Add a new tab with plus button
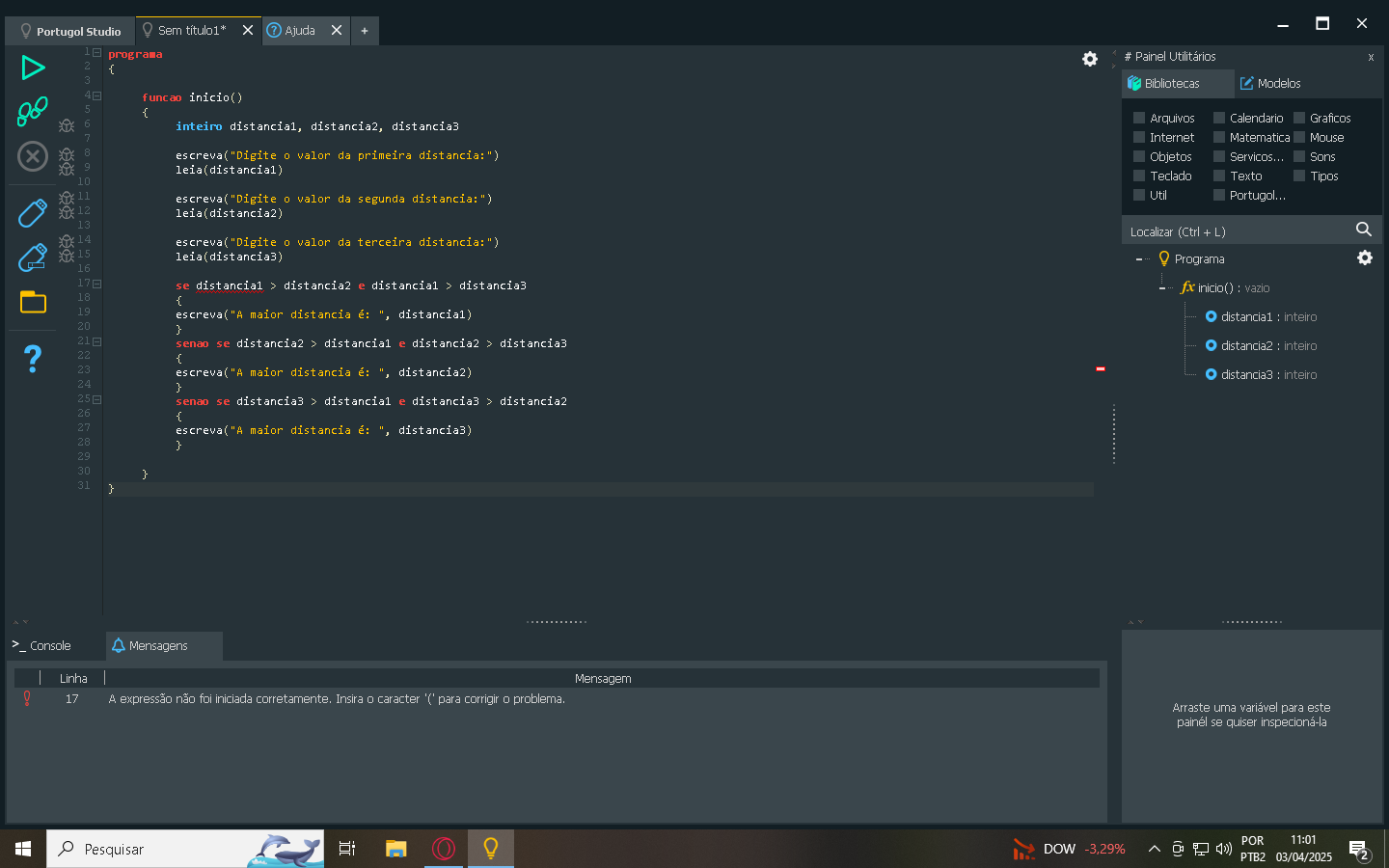Viewport: 1389px width, 868px height. [x=365, y=31]
